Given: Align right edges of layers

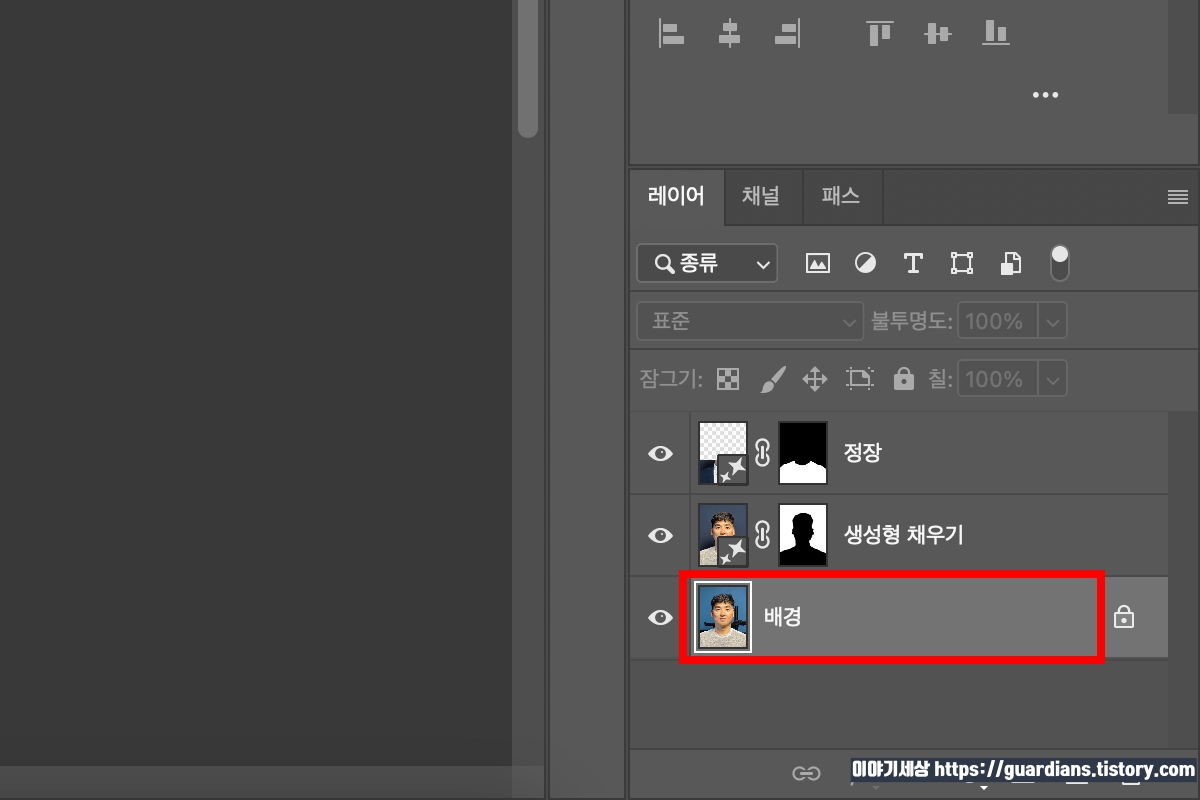Looking at the screenshot, I should click(x=788, y=33).
